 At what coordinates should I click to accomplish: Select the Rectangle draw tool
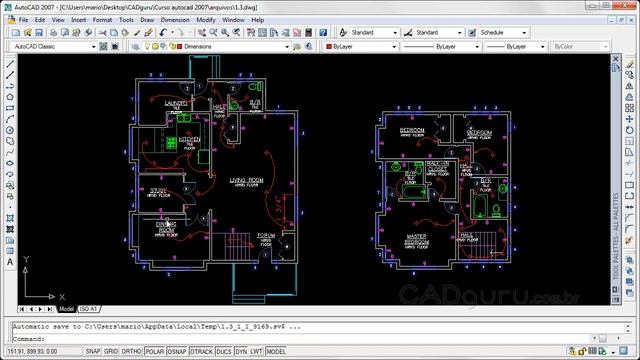point(10,108)
